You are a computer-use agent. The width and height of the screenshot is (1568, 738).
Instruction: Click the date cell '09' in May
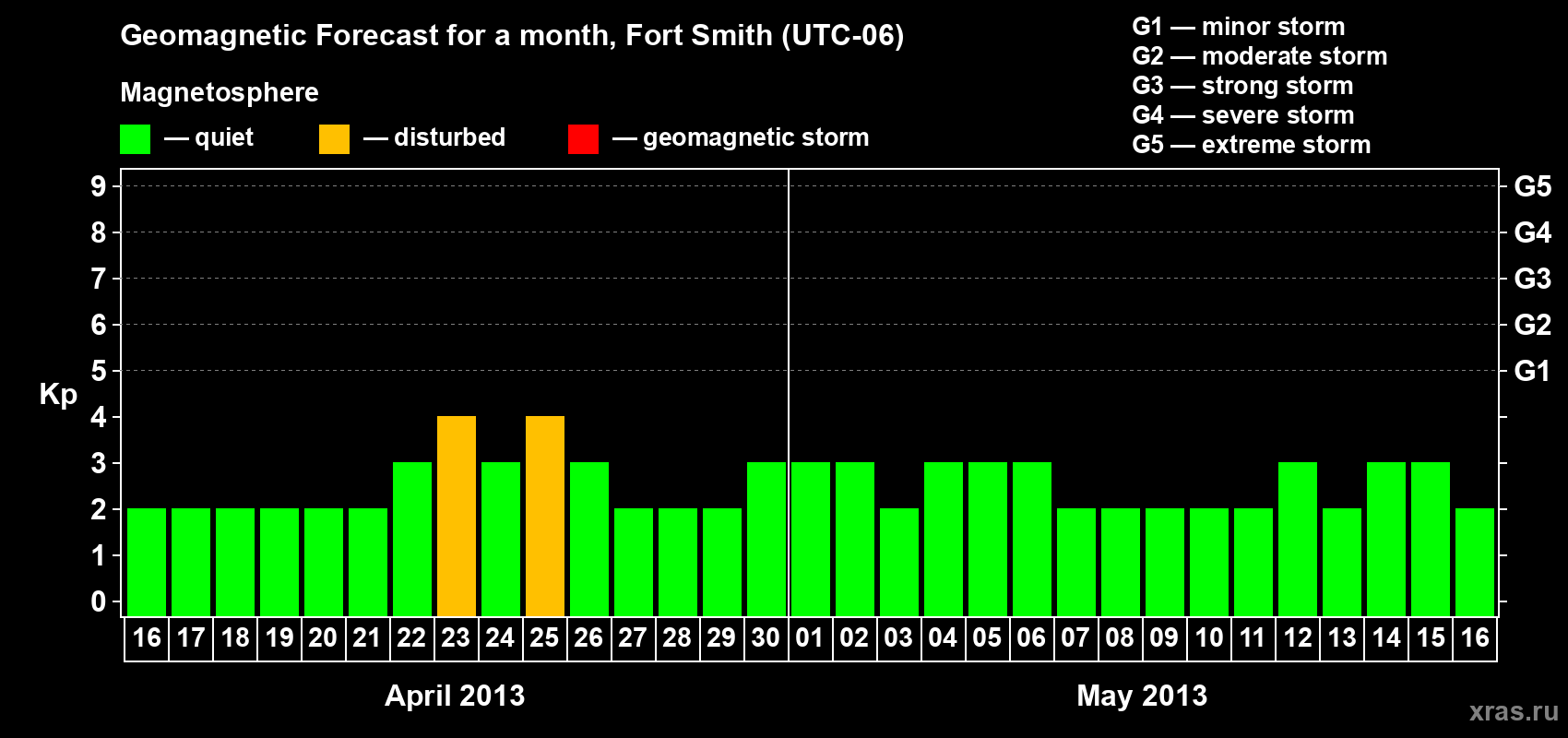pos(1165,638)
